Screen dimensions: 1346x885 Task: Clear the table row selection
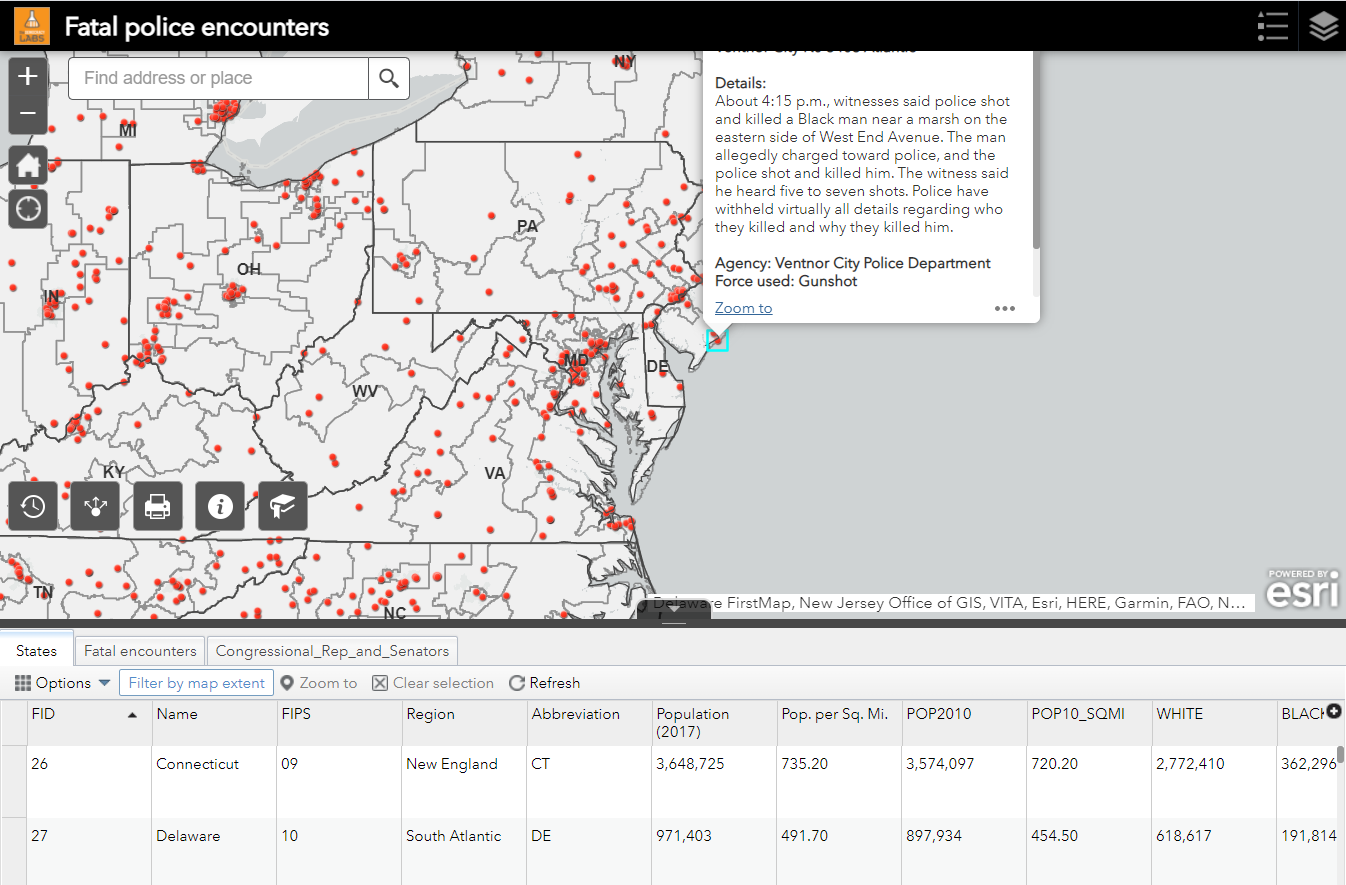point(432,683)
